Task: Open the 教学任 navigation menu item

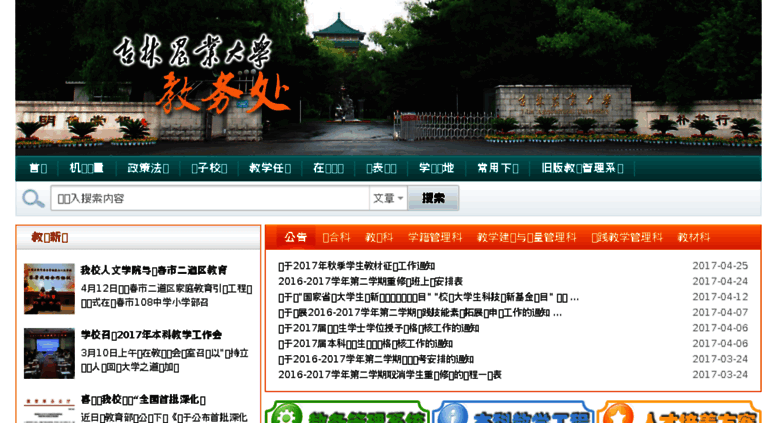Action: click(x=270, y=168)
